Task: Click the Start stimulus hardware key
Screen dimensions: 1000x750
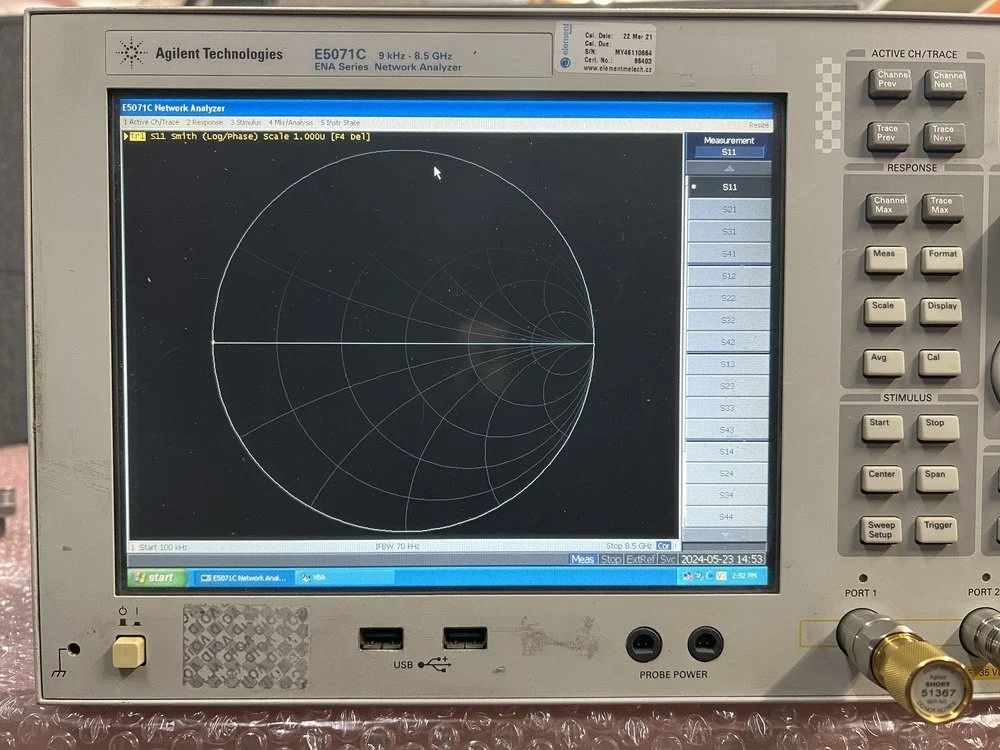Action: click(x=882, y=428)
